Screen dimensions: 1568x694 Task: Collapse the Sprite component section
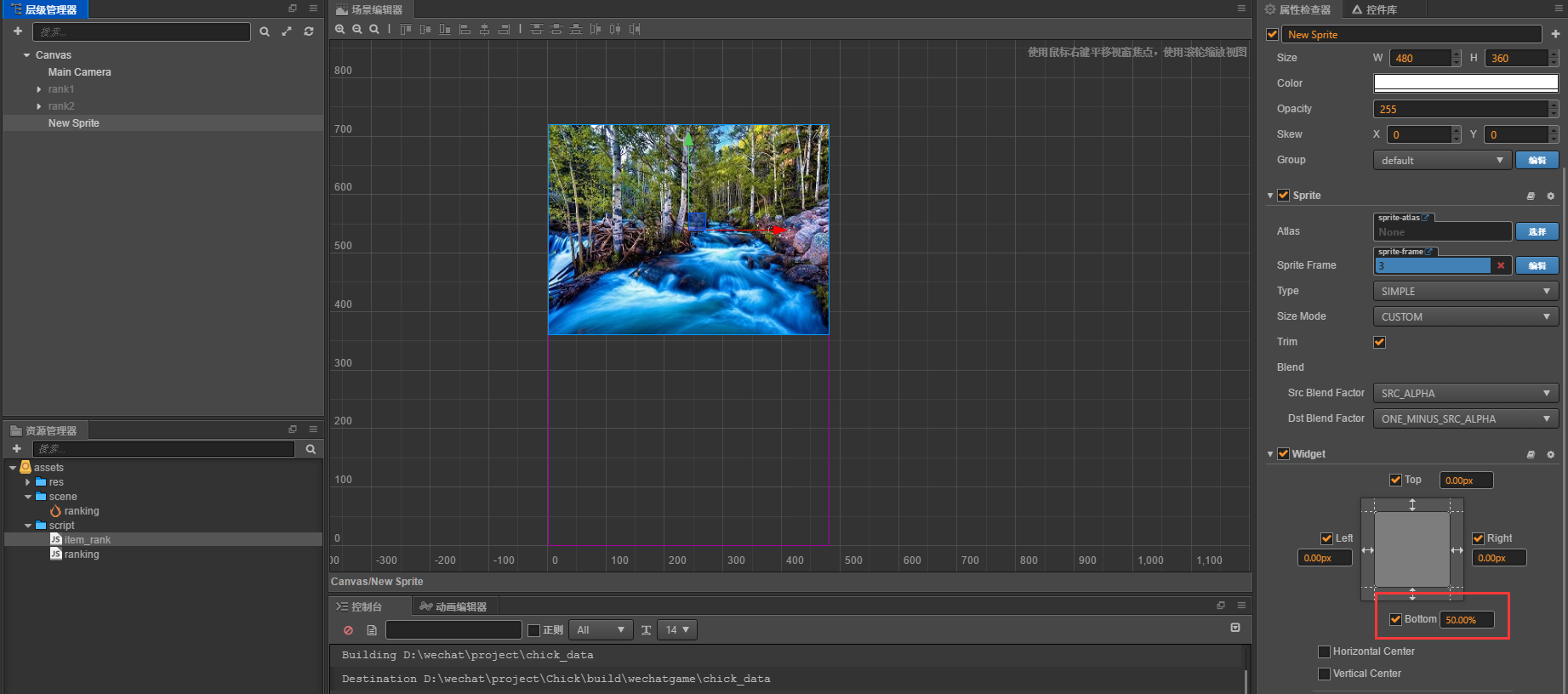pyautogui.click(x=1270, y=196)
